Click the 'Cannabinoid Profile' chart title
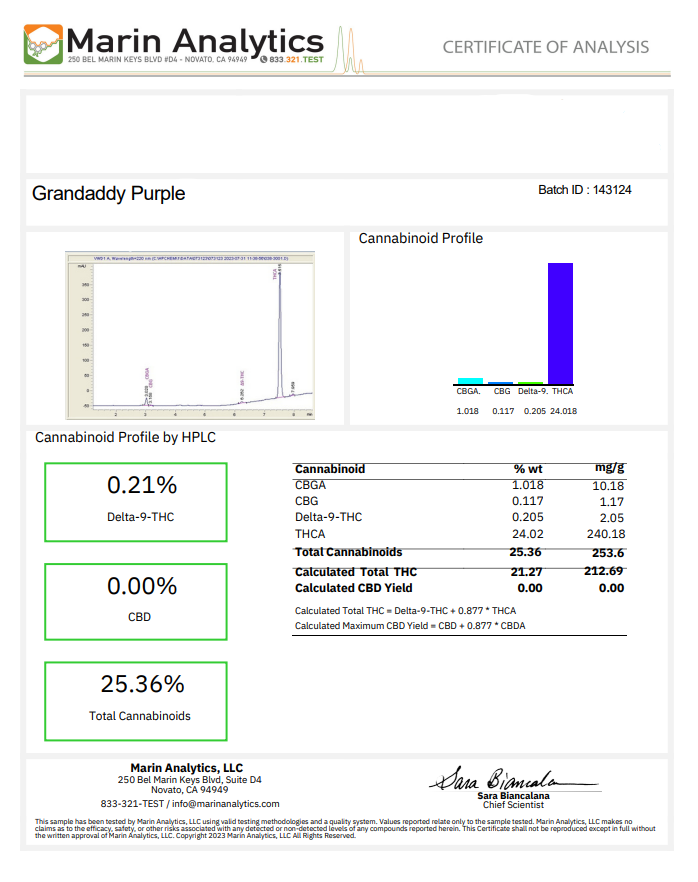The height and width of the screenshot is (882, 698). (421, 238)
